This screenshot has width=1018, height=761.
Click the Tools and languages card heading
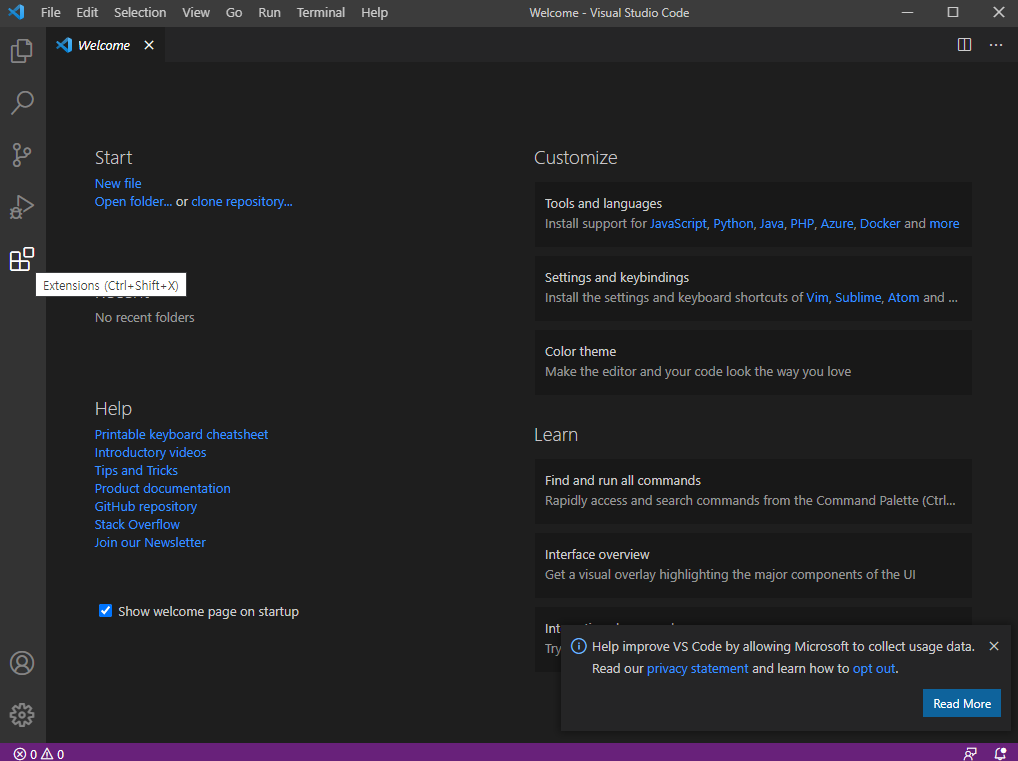[603, 203]
